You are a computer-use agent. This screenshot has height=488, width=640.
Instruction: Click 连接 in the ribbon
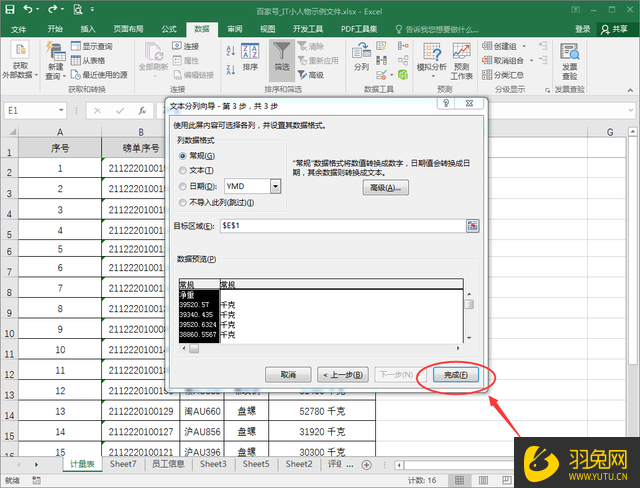pyautogui.click(x=186, y=46)
